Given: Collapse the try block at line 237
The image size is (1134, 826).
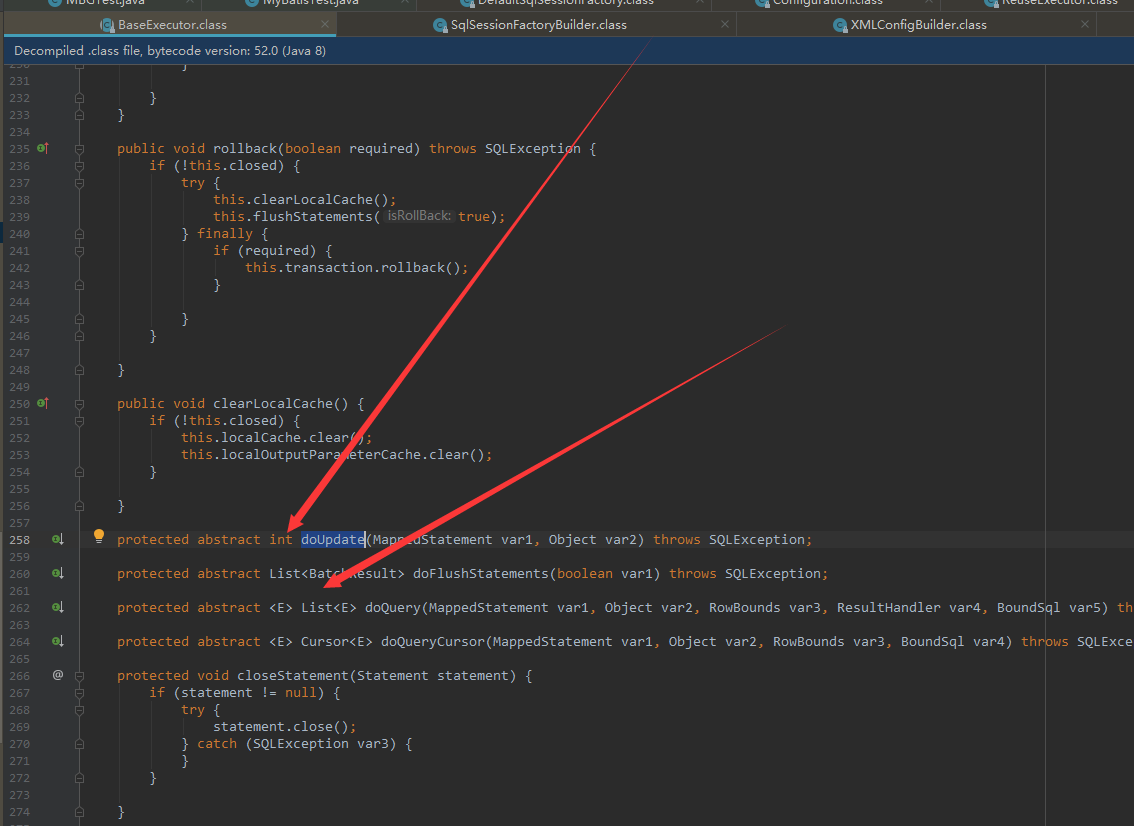Looking at the screenshot, I should coord(80,183).
